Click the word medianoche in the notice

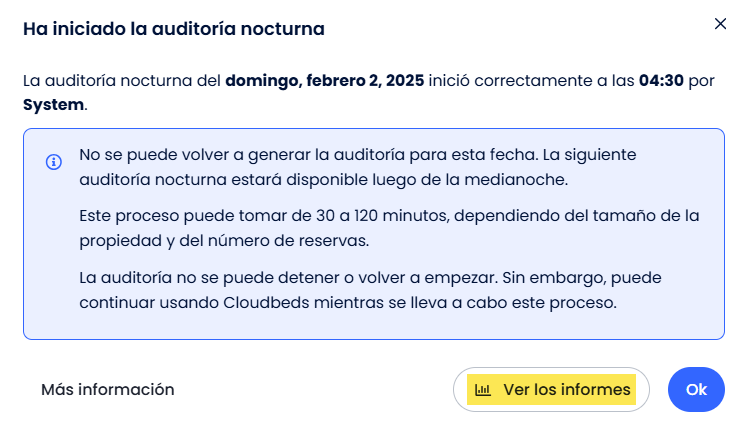516,180
